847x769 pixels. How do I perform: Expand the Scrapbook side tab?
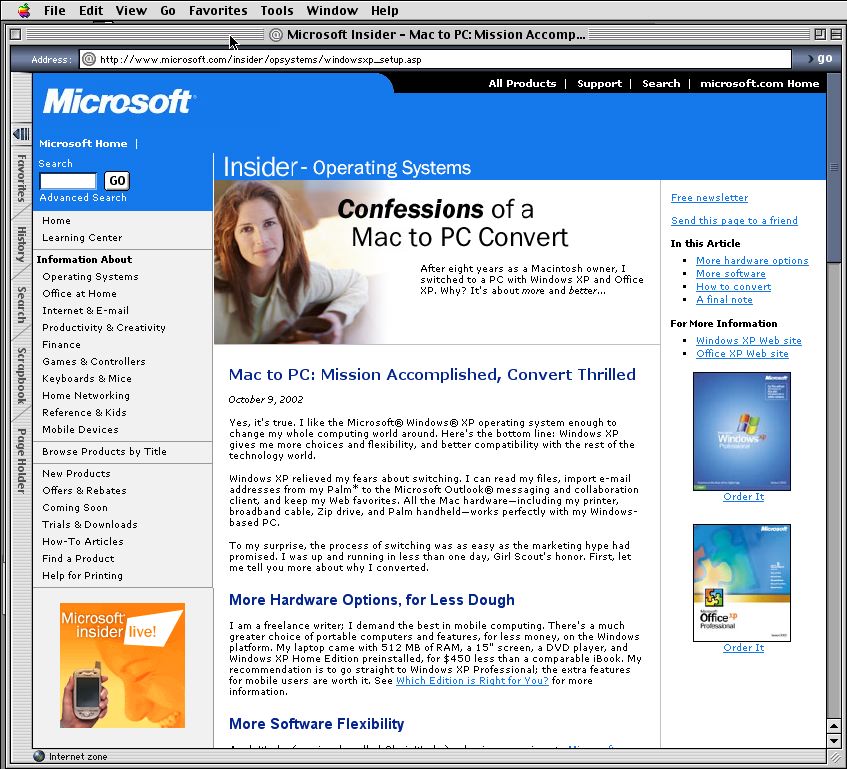[x=20, y=375]
